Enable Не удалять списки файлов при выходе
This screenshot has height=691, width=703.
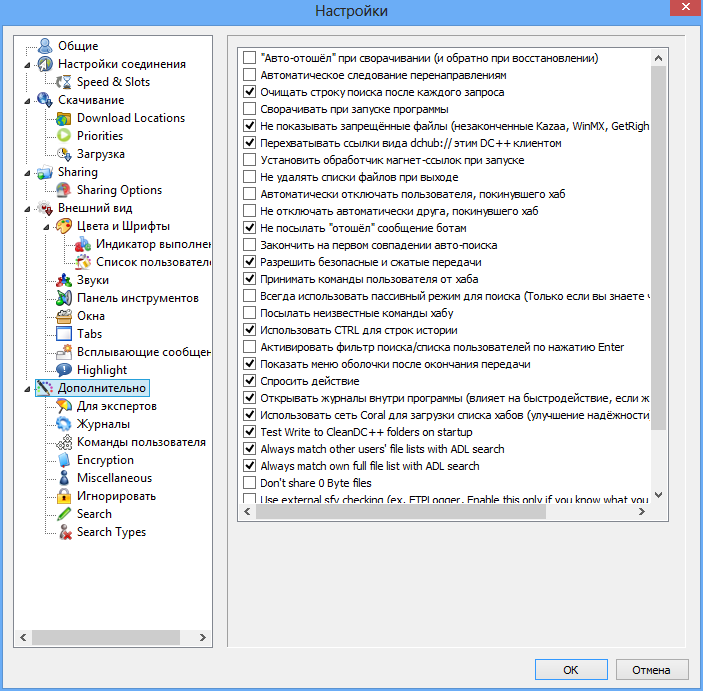tap(249, 177)
